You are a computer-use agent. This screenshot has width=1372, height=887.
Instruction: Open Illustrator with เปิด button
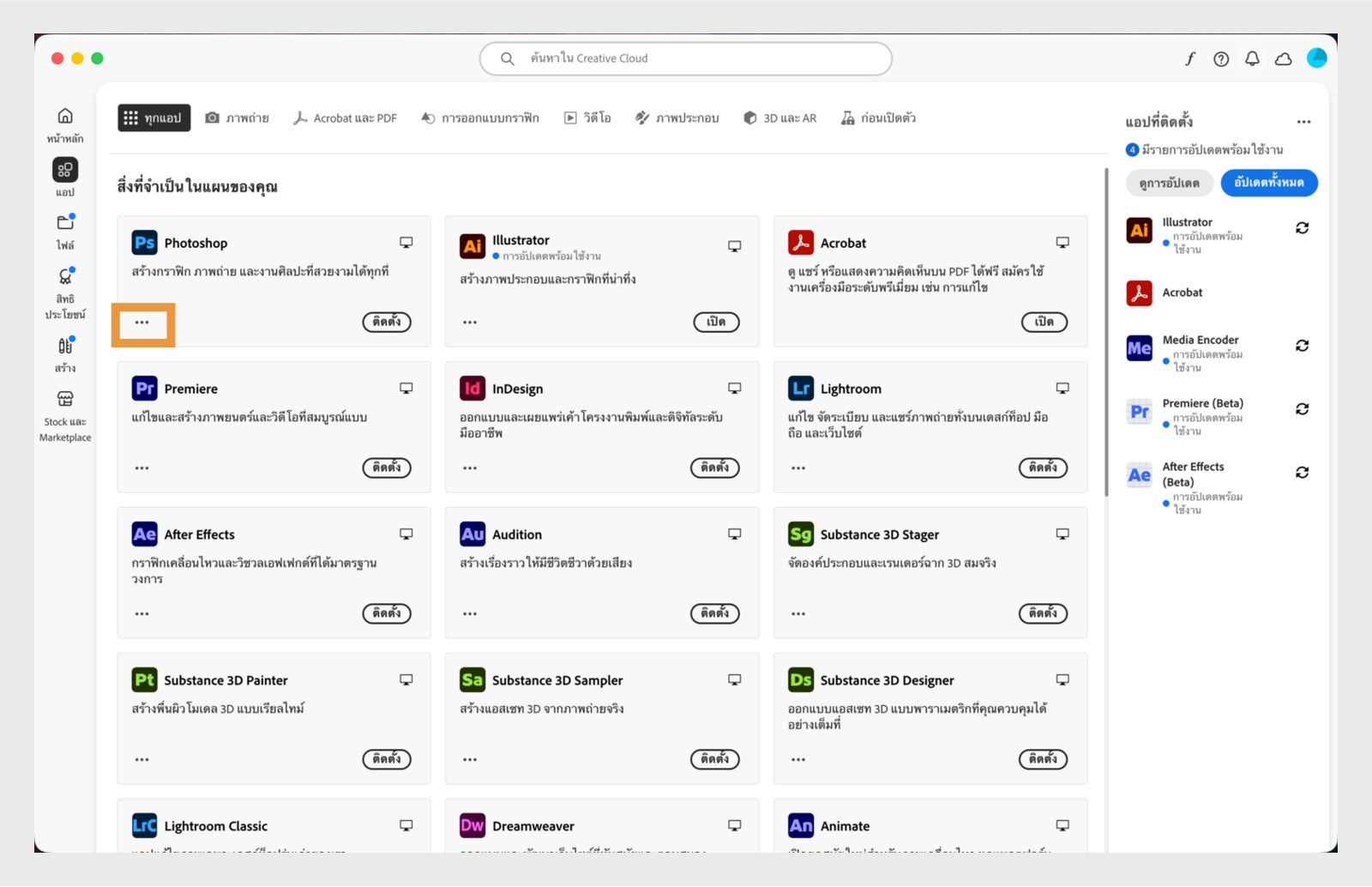pyautogui.click(x=716, y=322)
